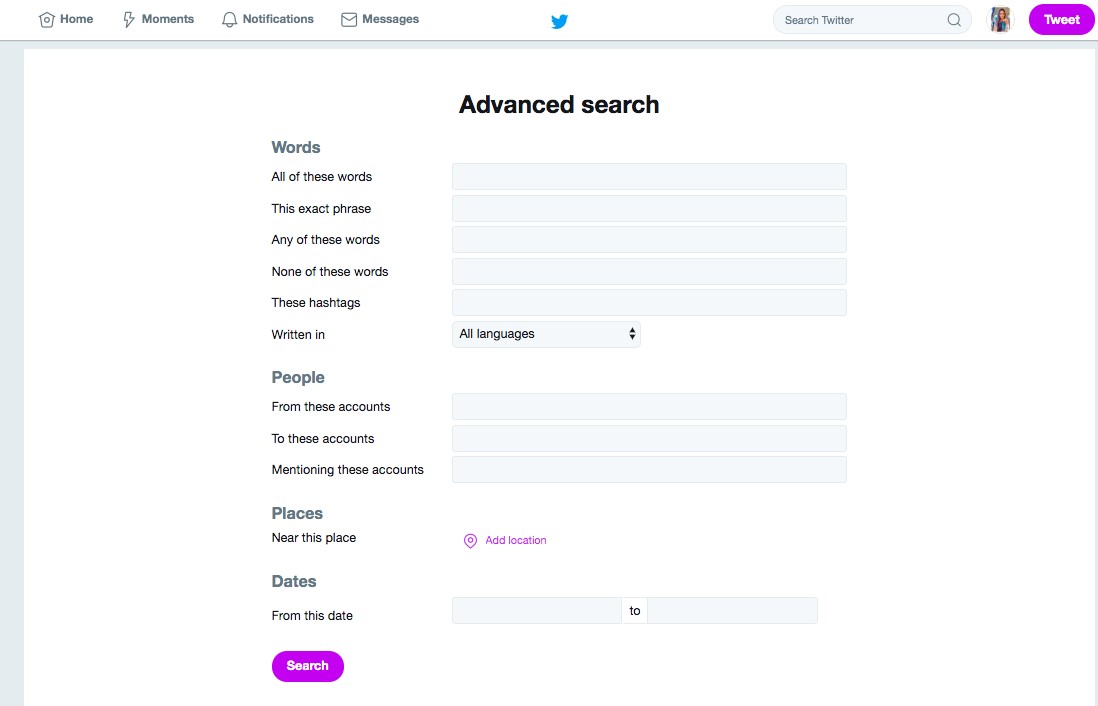Click the Twitter bird logo

[559, 22]
